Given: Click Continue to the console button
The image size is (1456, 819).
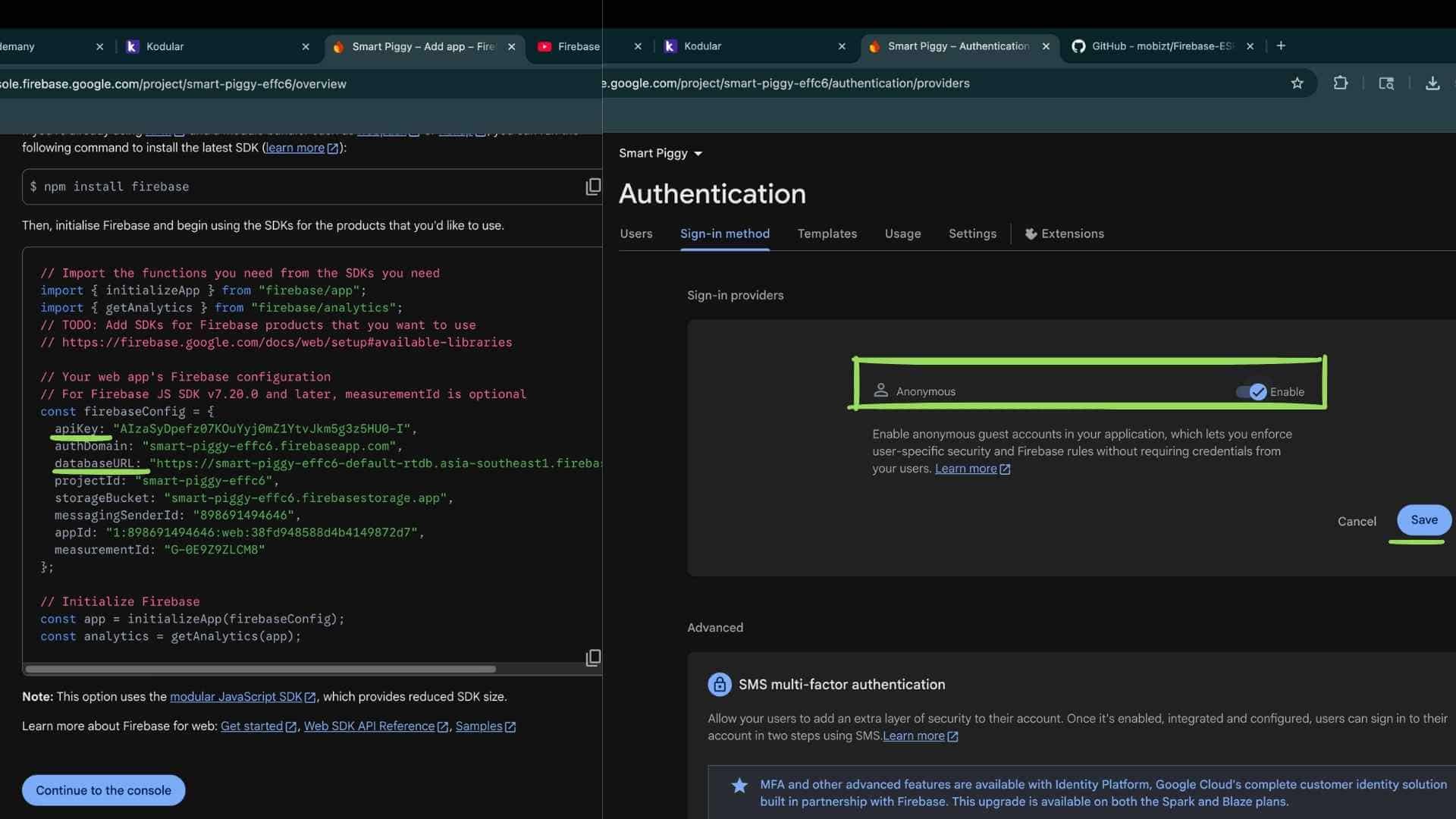Looking at the screenshot, I should (104, 790).
